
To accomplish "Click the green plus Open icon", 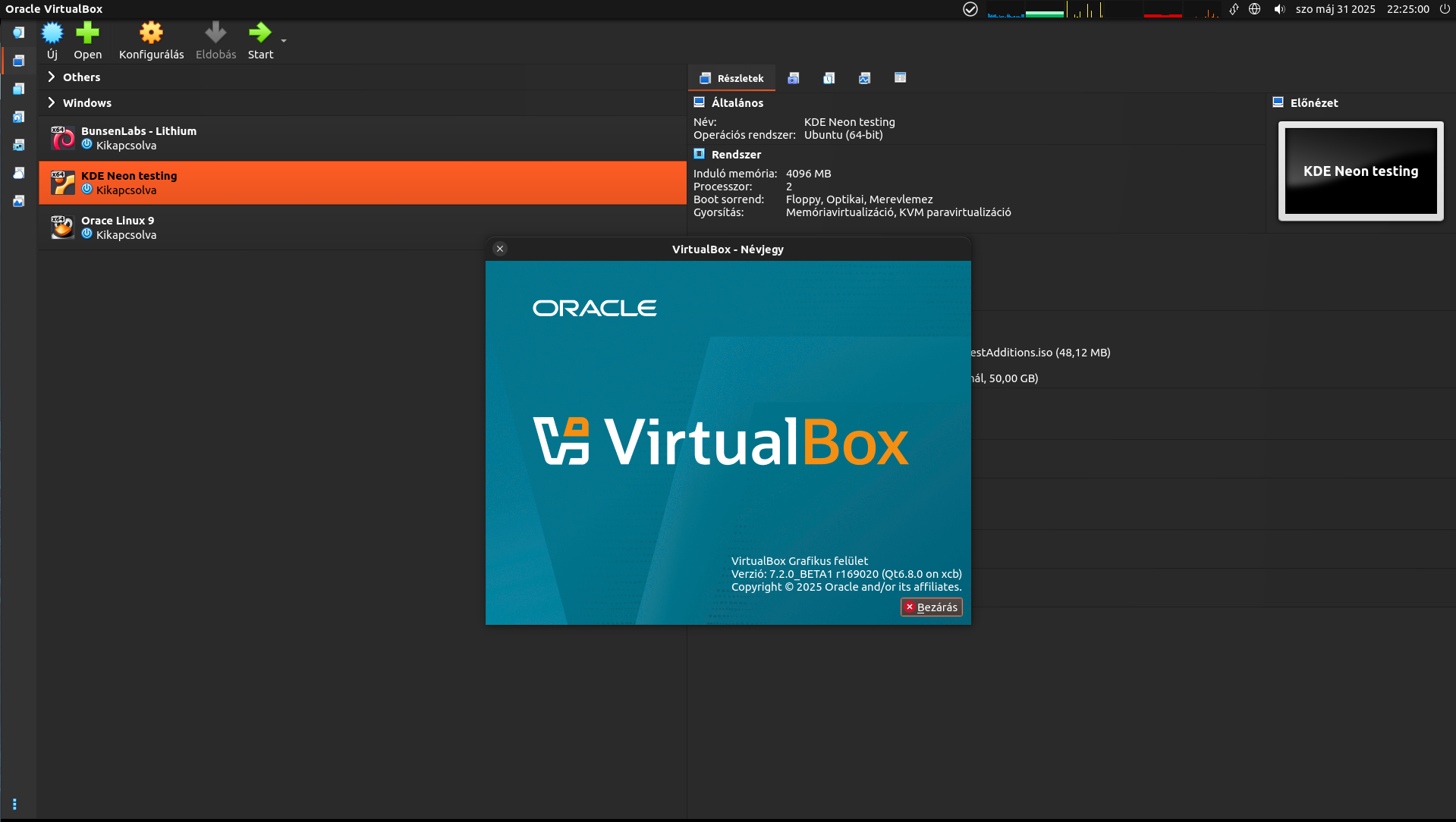I will point(87,33).
